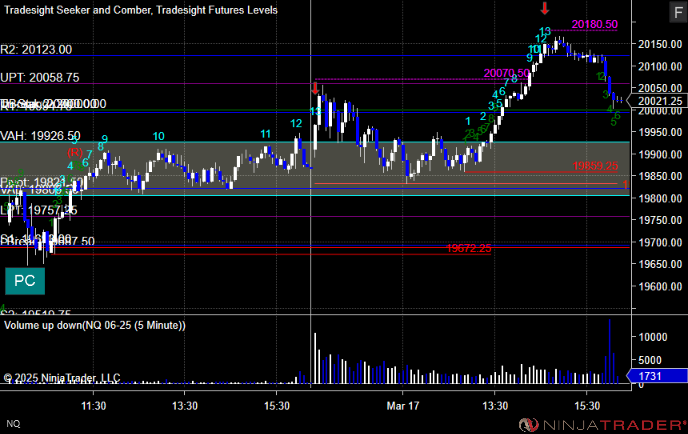Click the teal PC button
Screen dimensions: 688x434
(25, 281)
